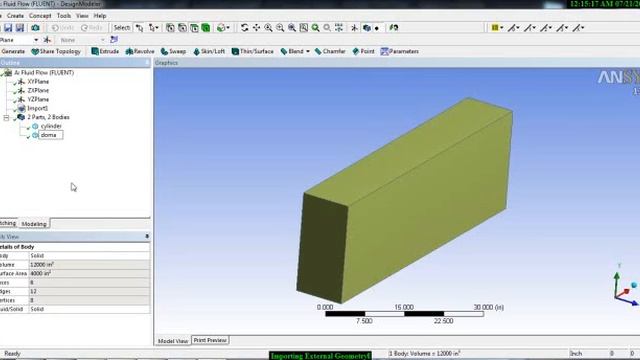Click the Magnifier Window icon
The width and height of the screenshot is (640, 360).
(x=304, y=28)
